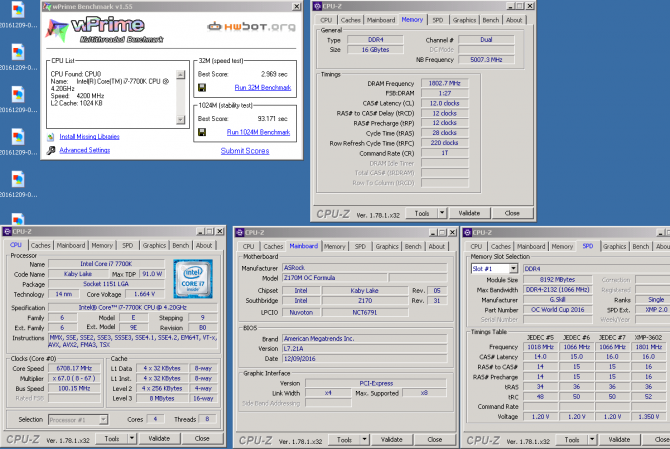Open the Processor #1 selection dropdown
Viewport: 670px width, 449px height.
tap(103, 420)
